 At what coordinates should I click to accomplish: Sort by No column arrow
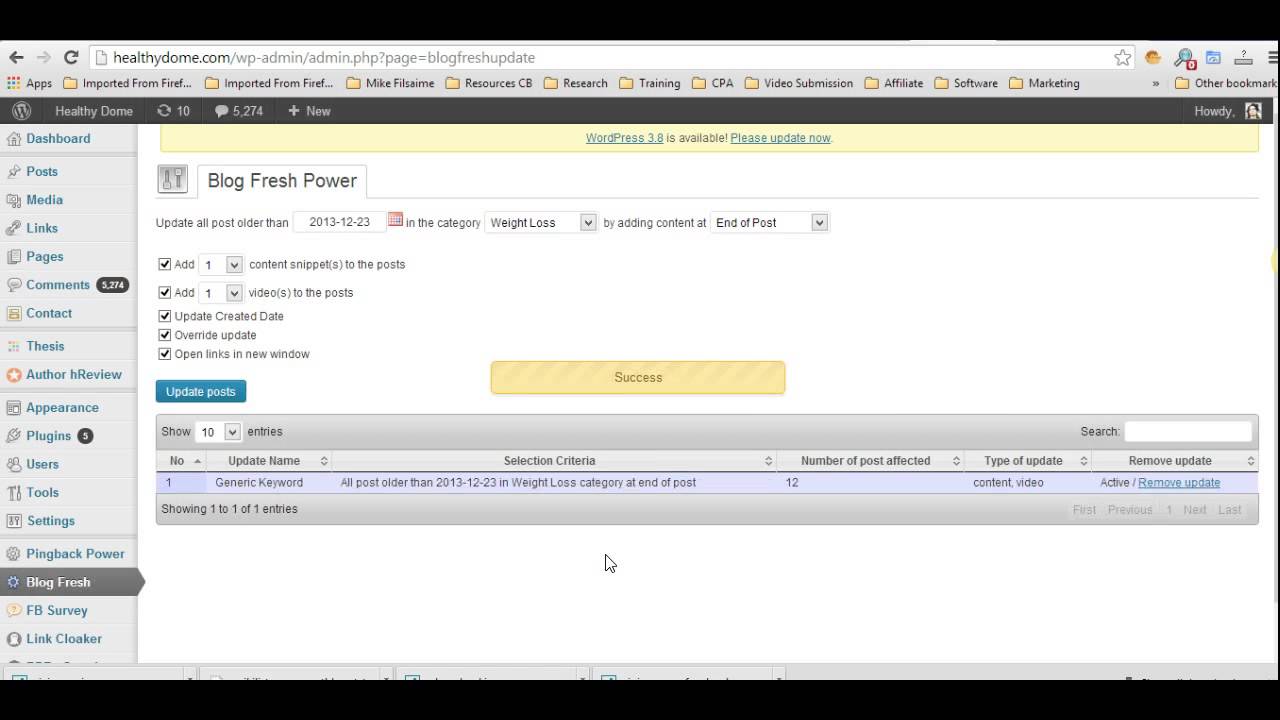pyautogui.click(x=197, y=461)
